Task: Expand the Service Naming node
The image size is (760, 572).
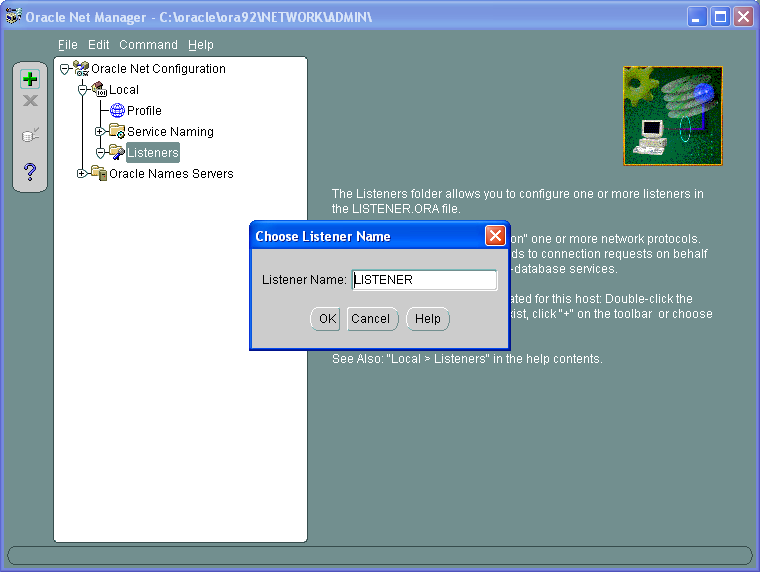Action: pyautogui.click(x=100, y=131)
